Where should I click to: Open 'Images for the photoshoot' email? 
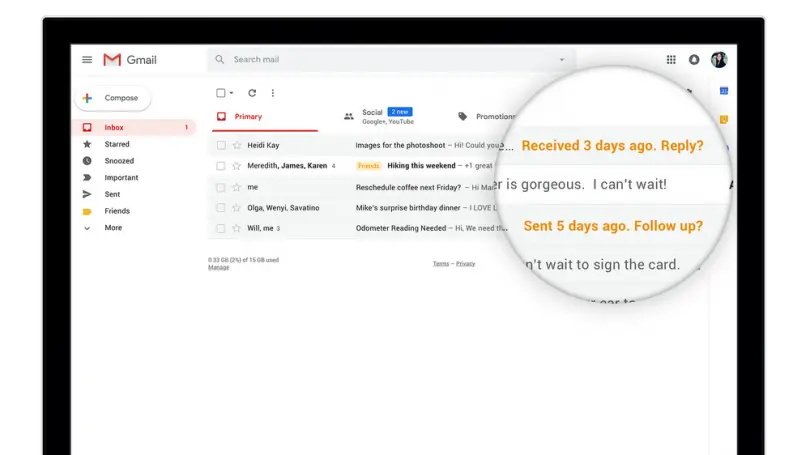pos(400,146)
